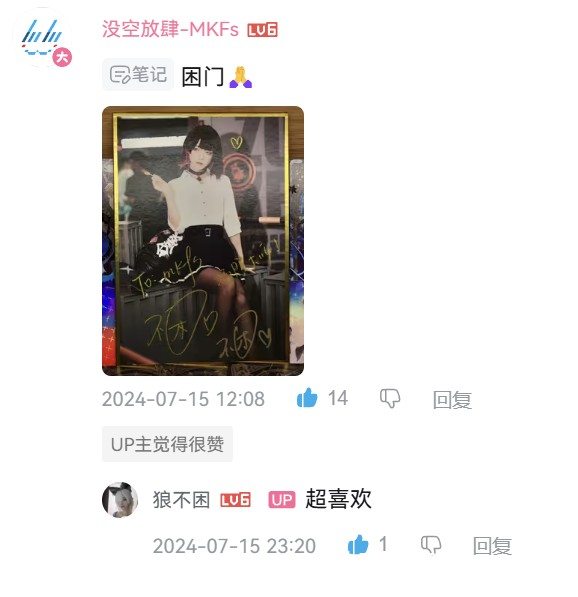Enlarge the signed photo thumbnail
Viewport: 578px width, 597px height.
point(203,241)
